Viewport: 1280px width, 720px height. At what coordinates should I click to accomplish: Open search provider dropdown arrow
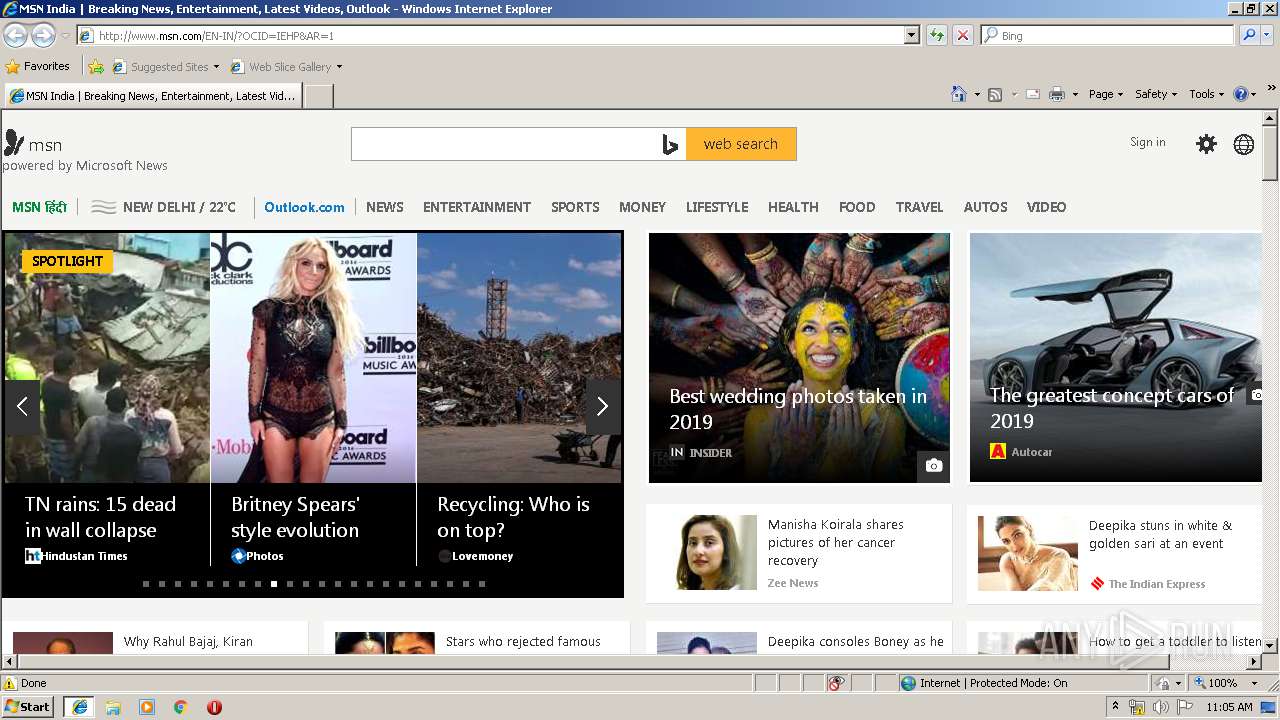point(1269,35)
